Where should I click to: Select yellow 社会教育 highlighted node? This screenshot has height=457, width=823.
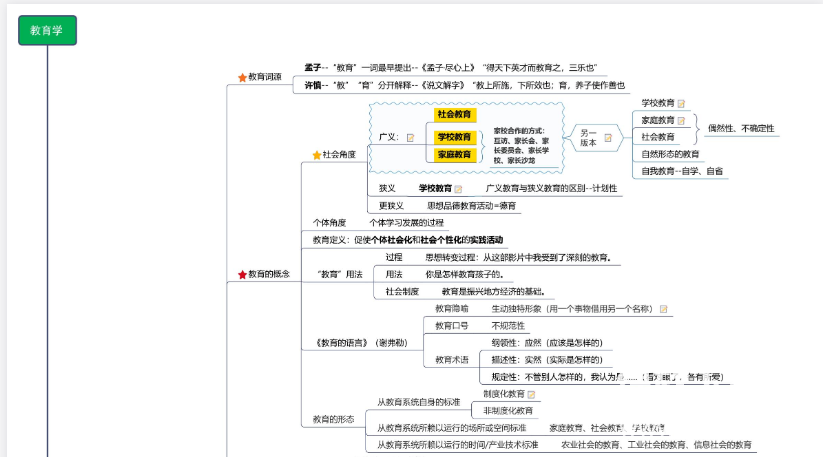[455, 115]
